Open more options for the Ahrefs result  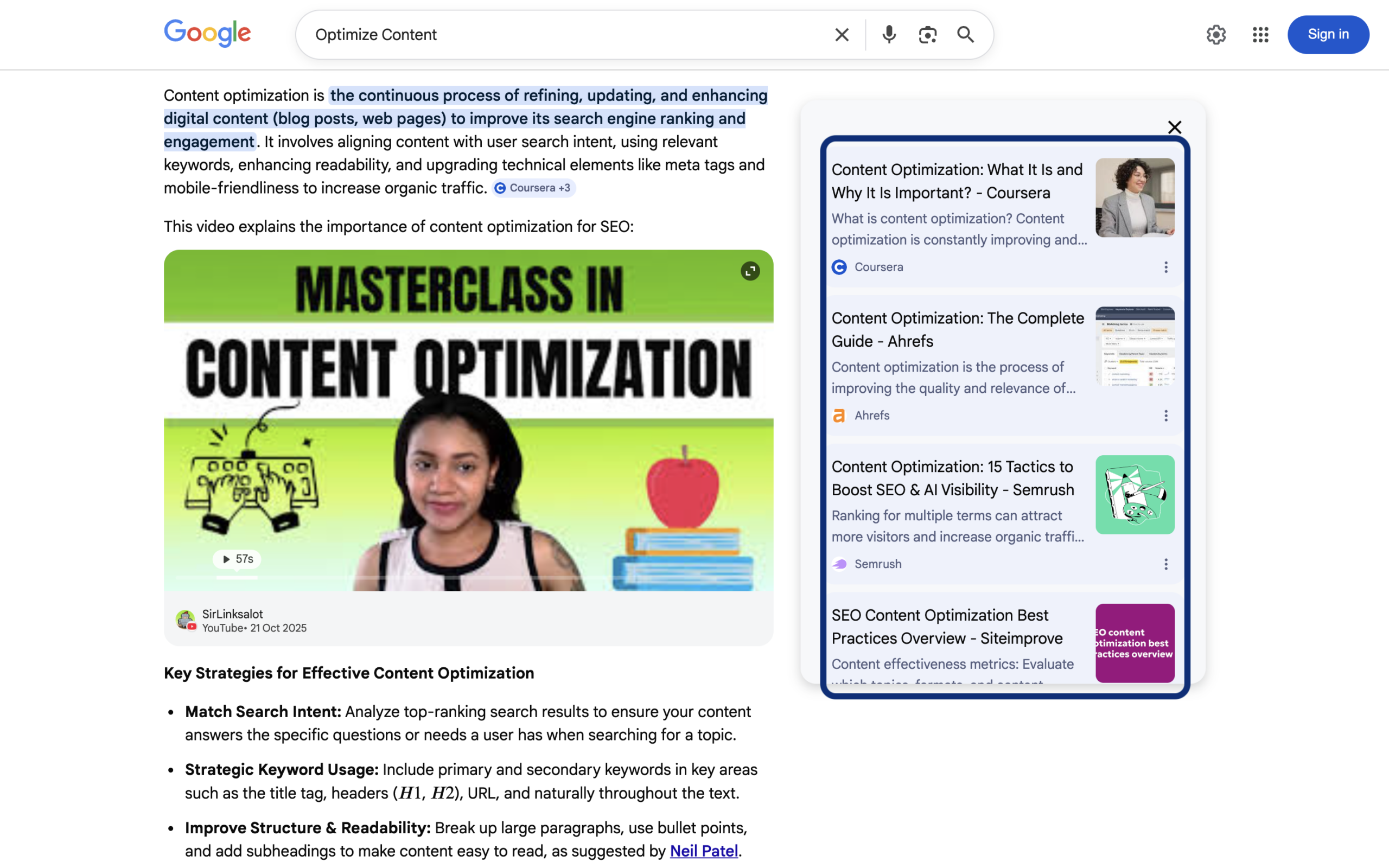(x=1165, y=416)
